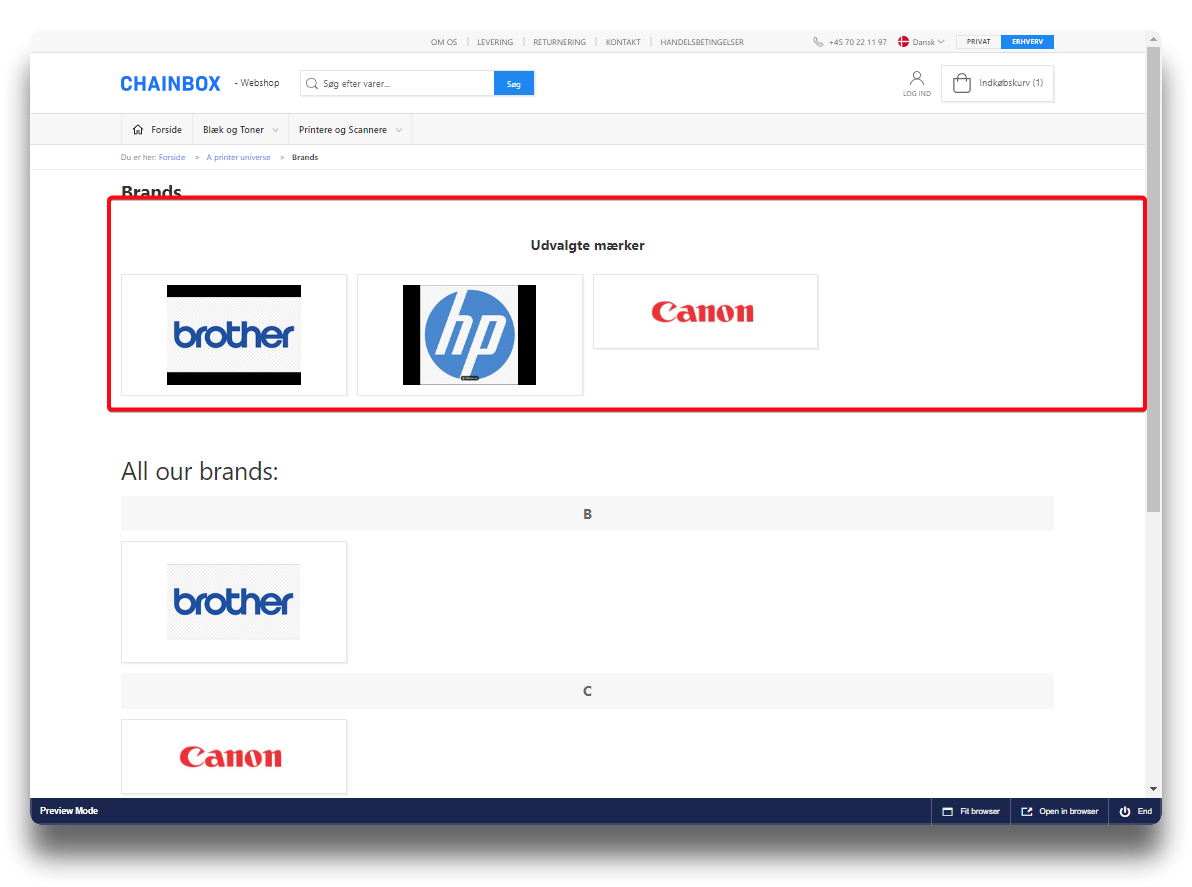
Task: Expand the Dansk language dropdown
Action: pyautogui.click(x=922, y=42)
